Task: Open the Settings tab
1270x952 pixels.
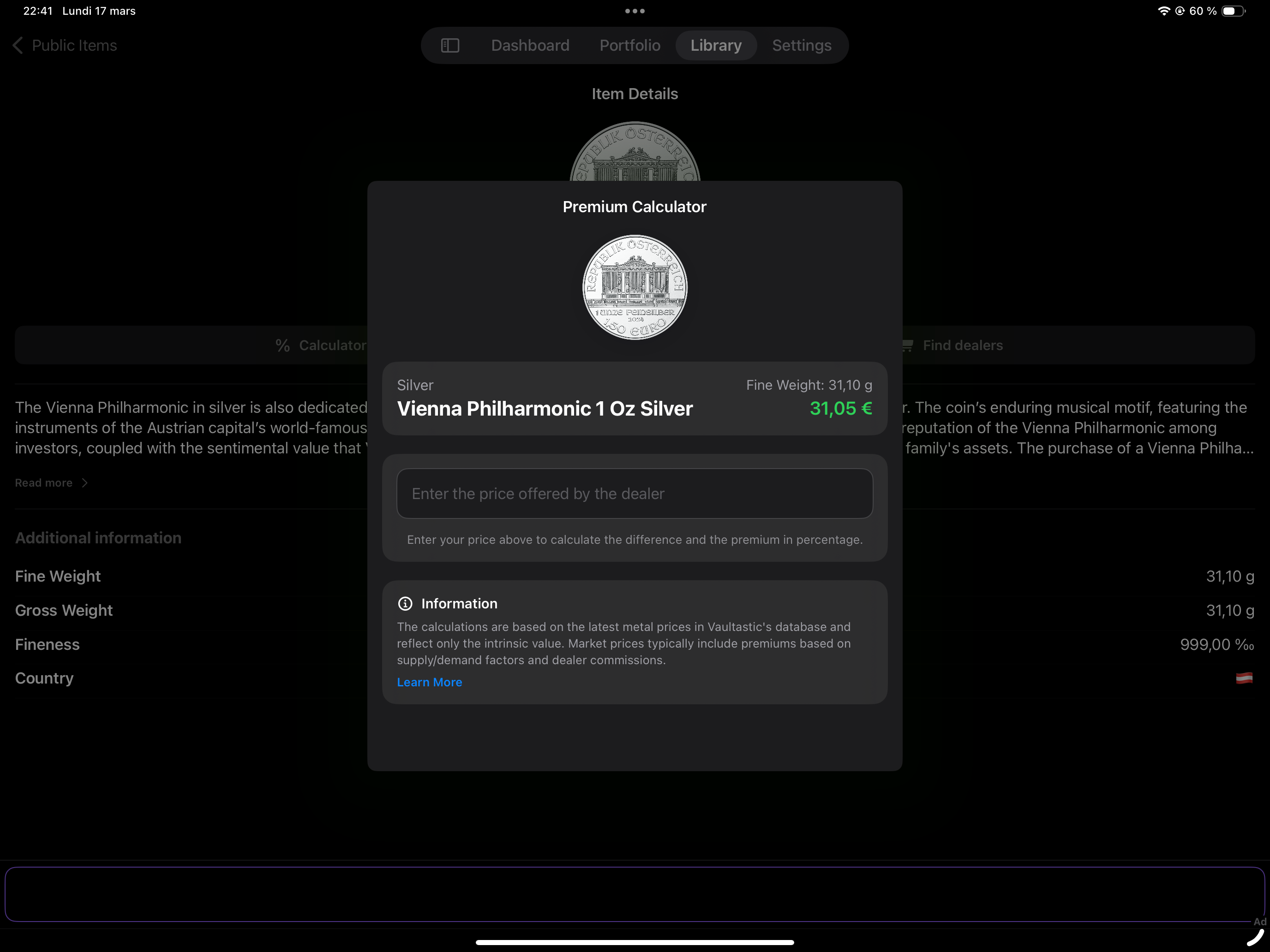Action: [x=802, y=45]
